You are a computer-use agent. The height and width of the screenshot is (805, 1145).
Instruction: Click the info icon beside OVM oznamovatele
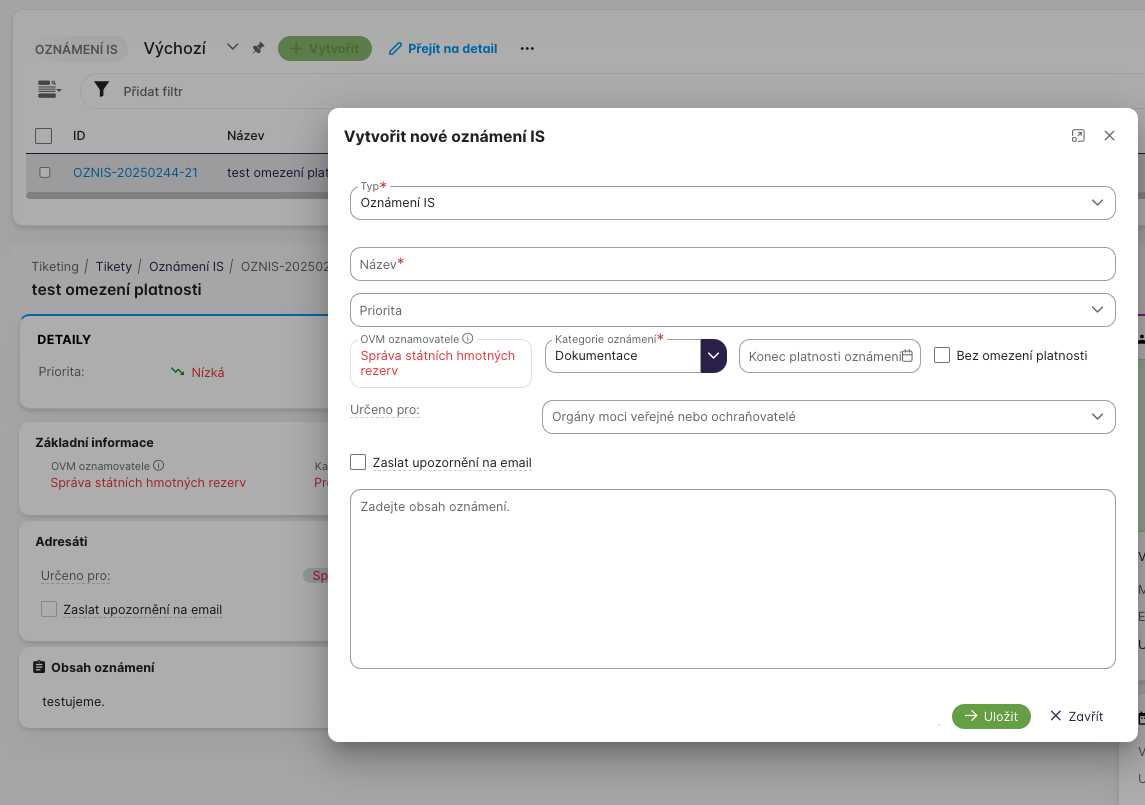coord(468,338)
